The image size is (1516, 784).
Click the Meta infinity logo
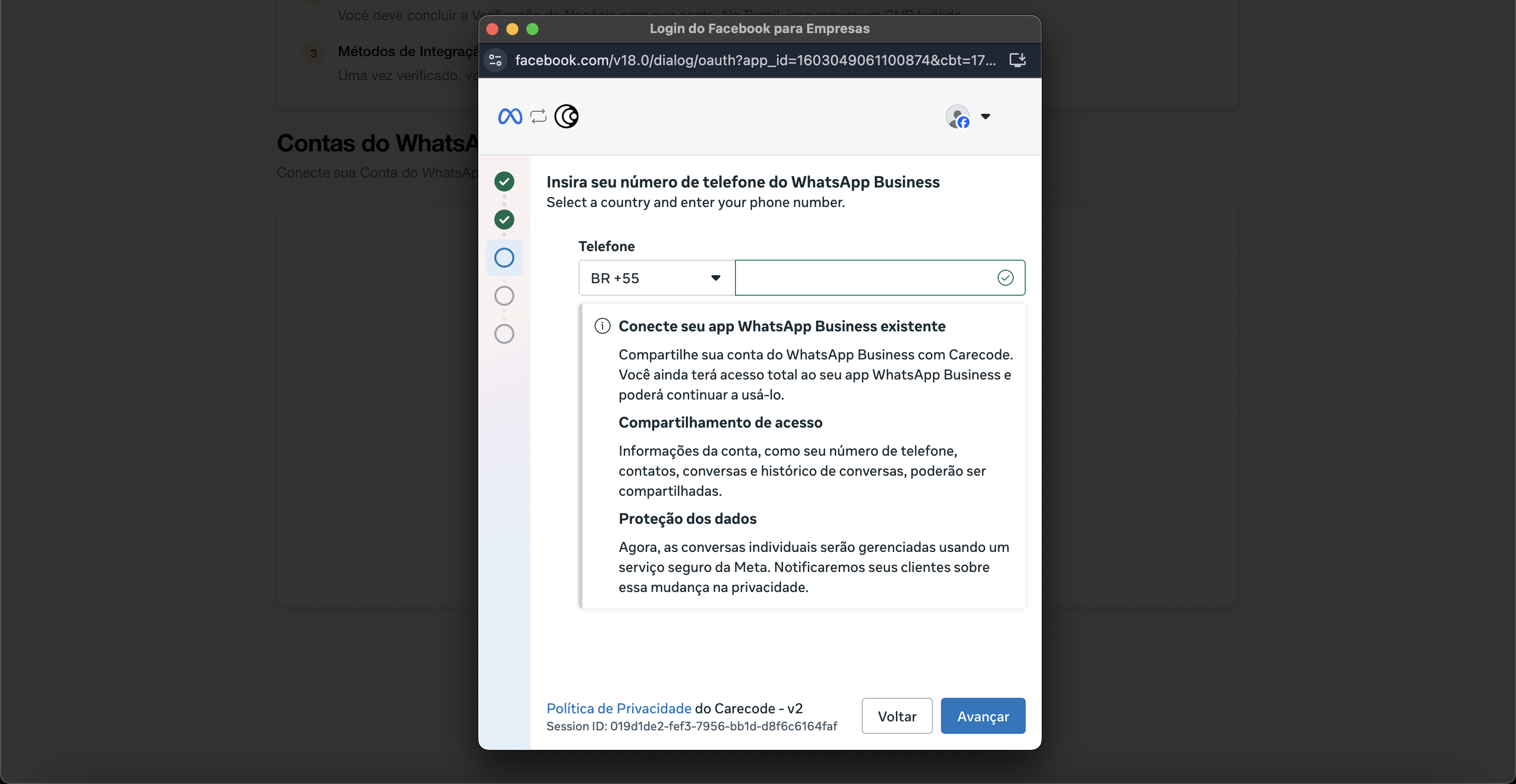coord(510,116)
